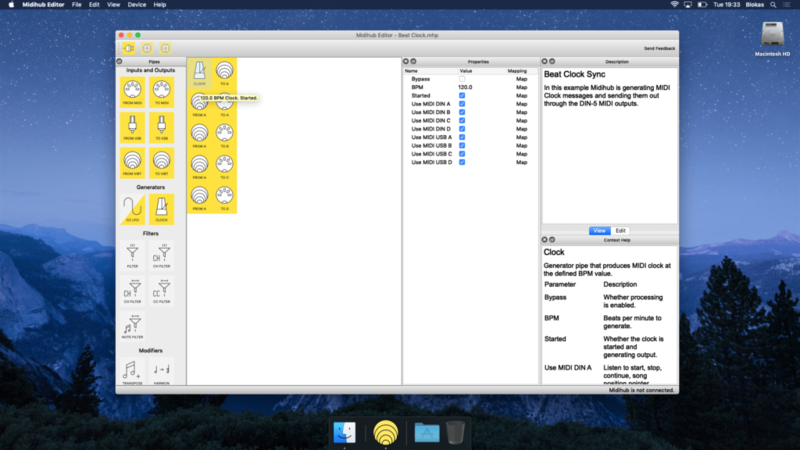Open the View menu in menu bar

click(x=112, y=5)
